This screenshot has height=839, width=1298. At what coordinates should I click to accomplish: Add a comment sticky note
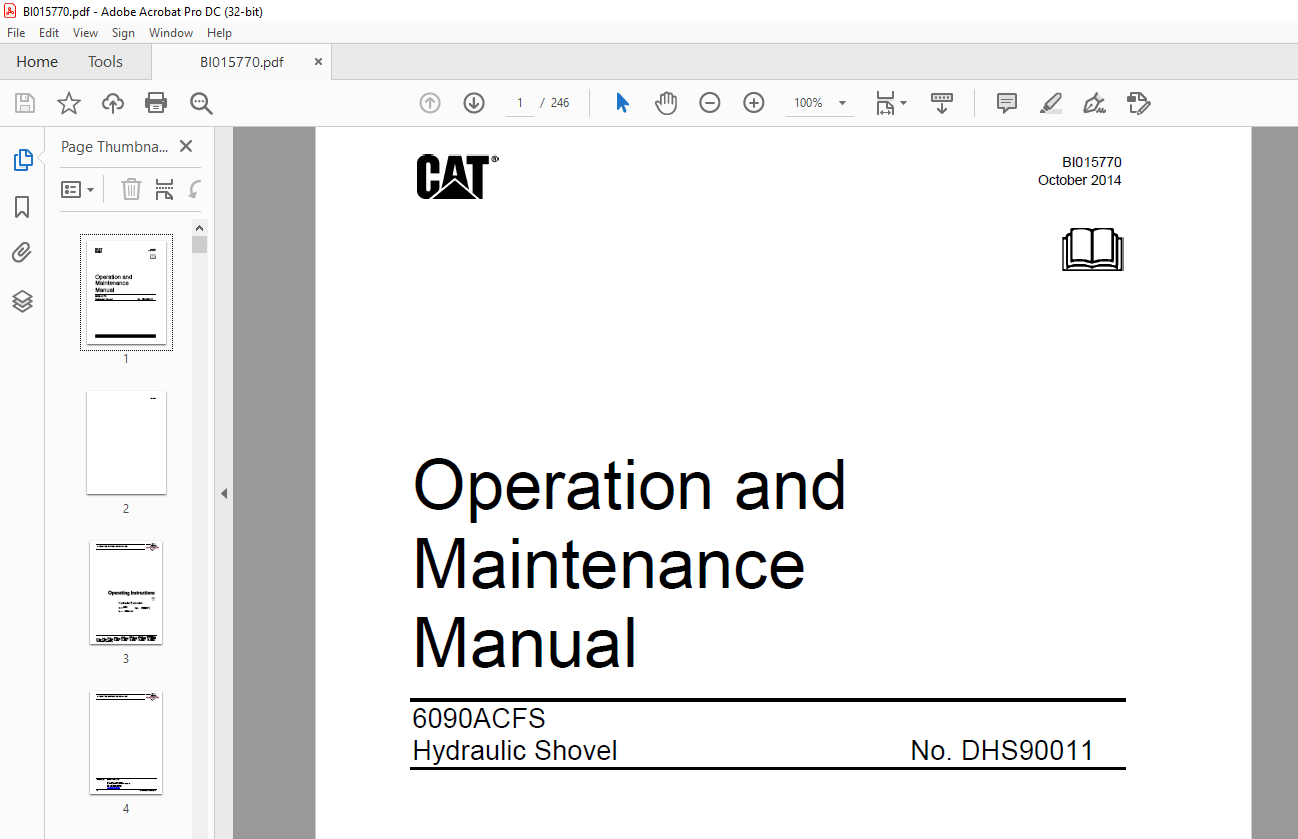pyautogui.click(x=1007, y=103)
